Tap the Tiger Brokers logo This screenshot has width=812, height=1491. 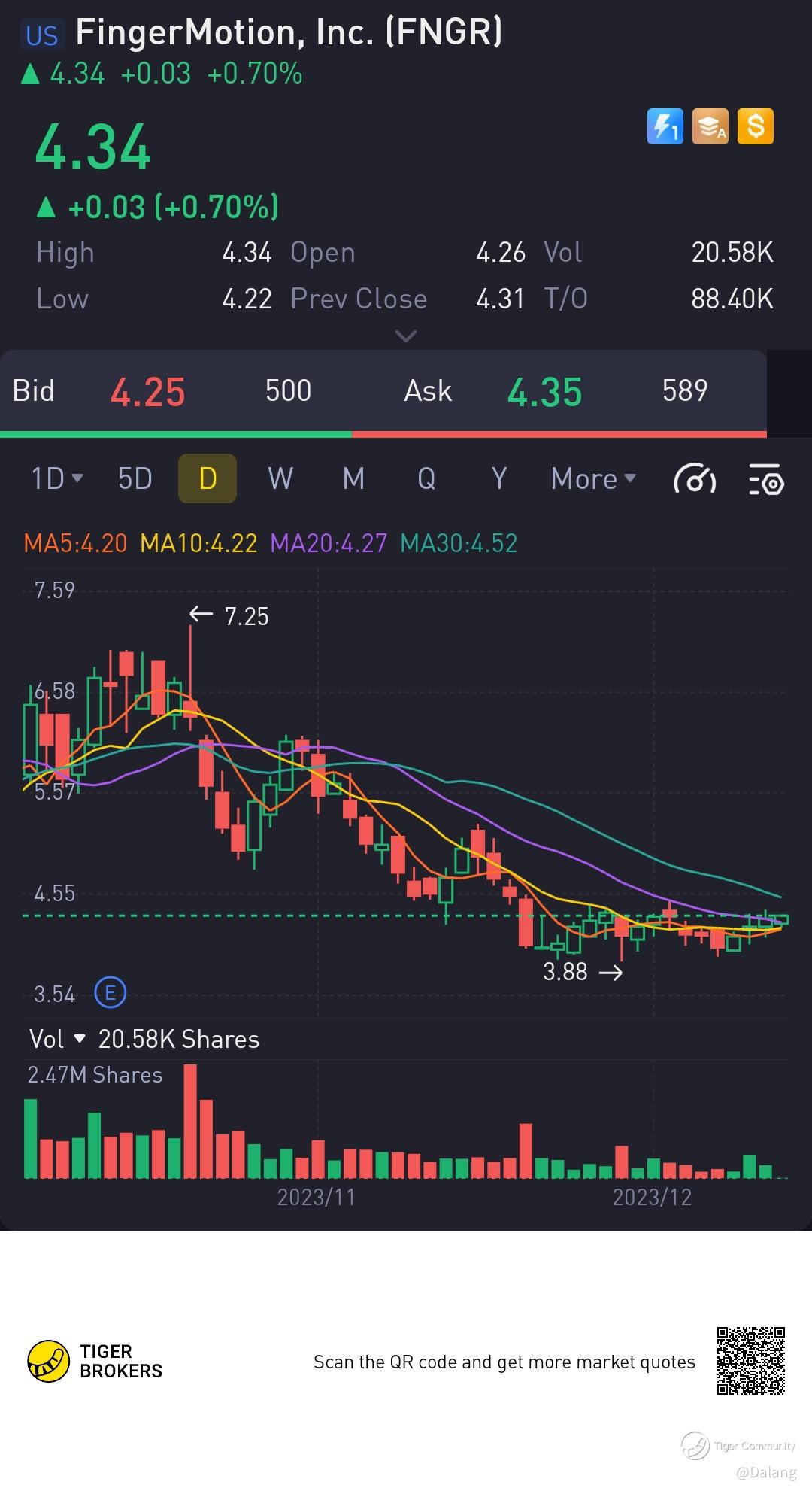click(x=95, y=1361)
